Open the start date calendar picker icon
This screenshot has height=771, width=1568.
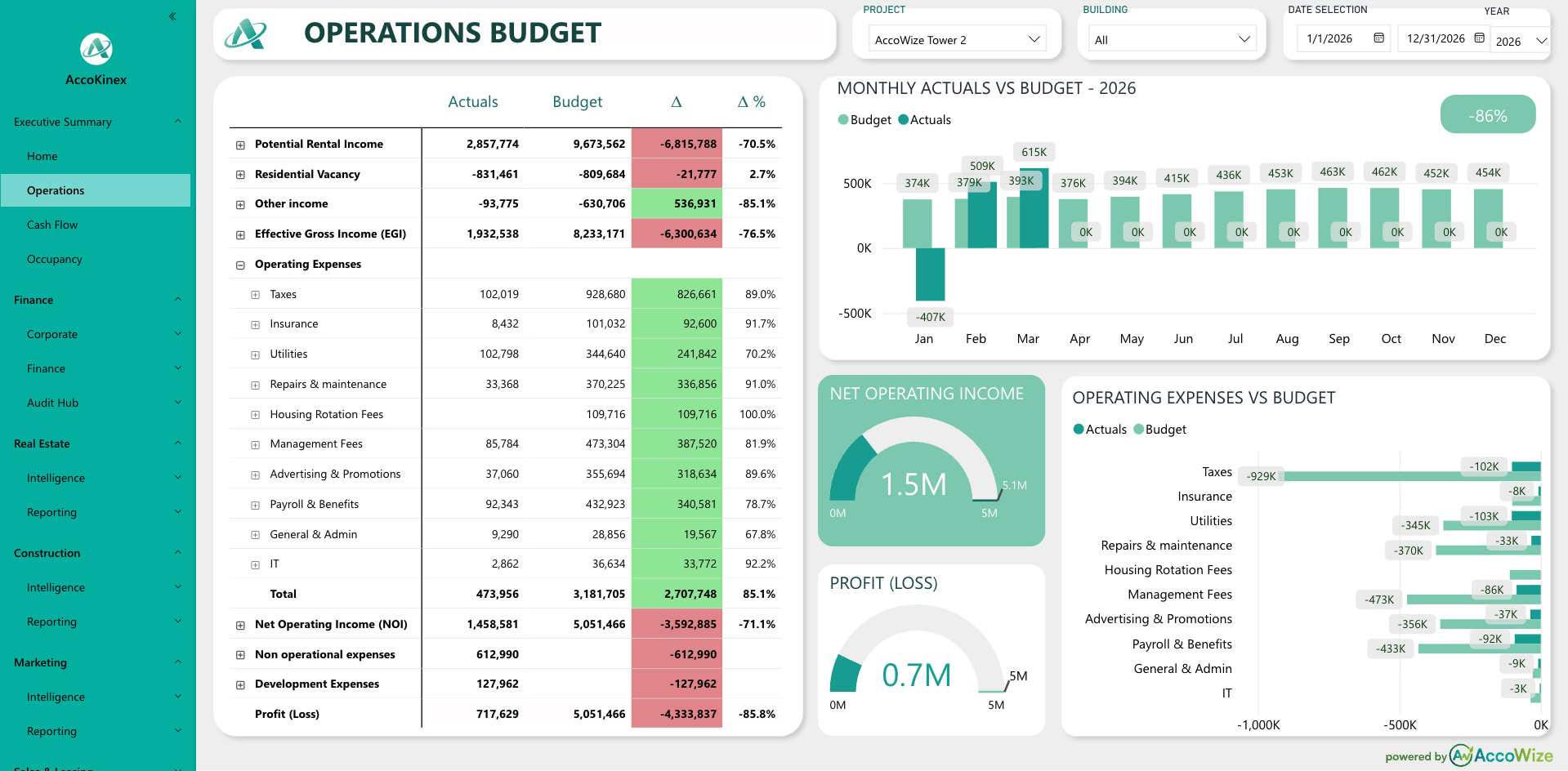(x=1378, y=38)
